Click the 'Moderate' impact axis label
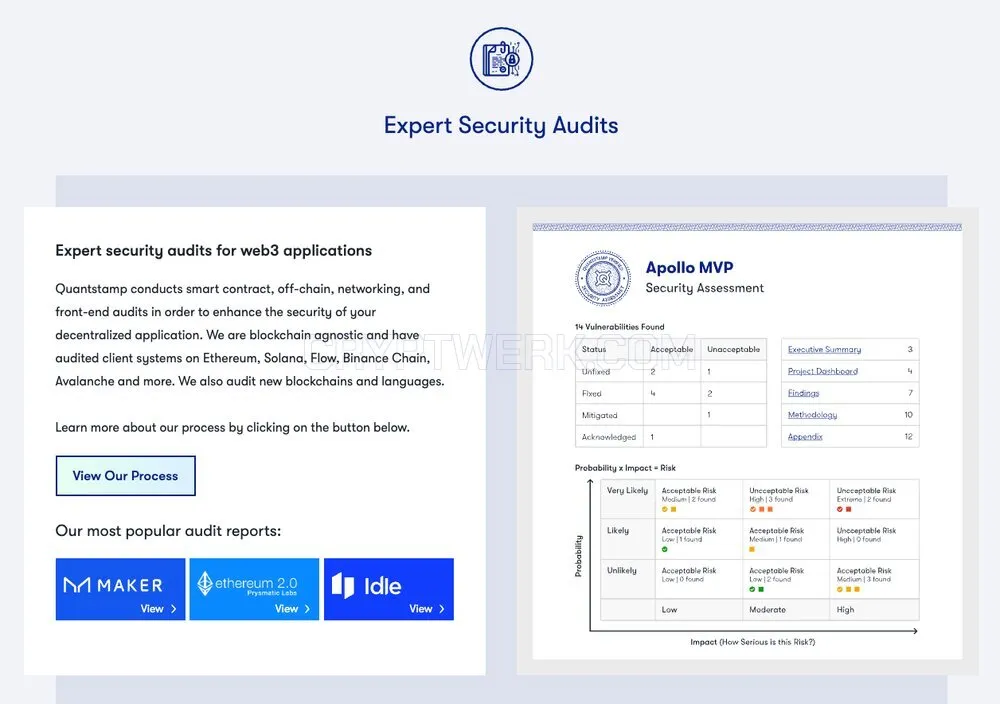 767,610
